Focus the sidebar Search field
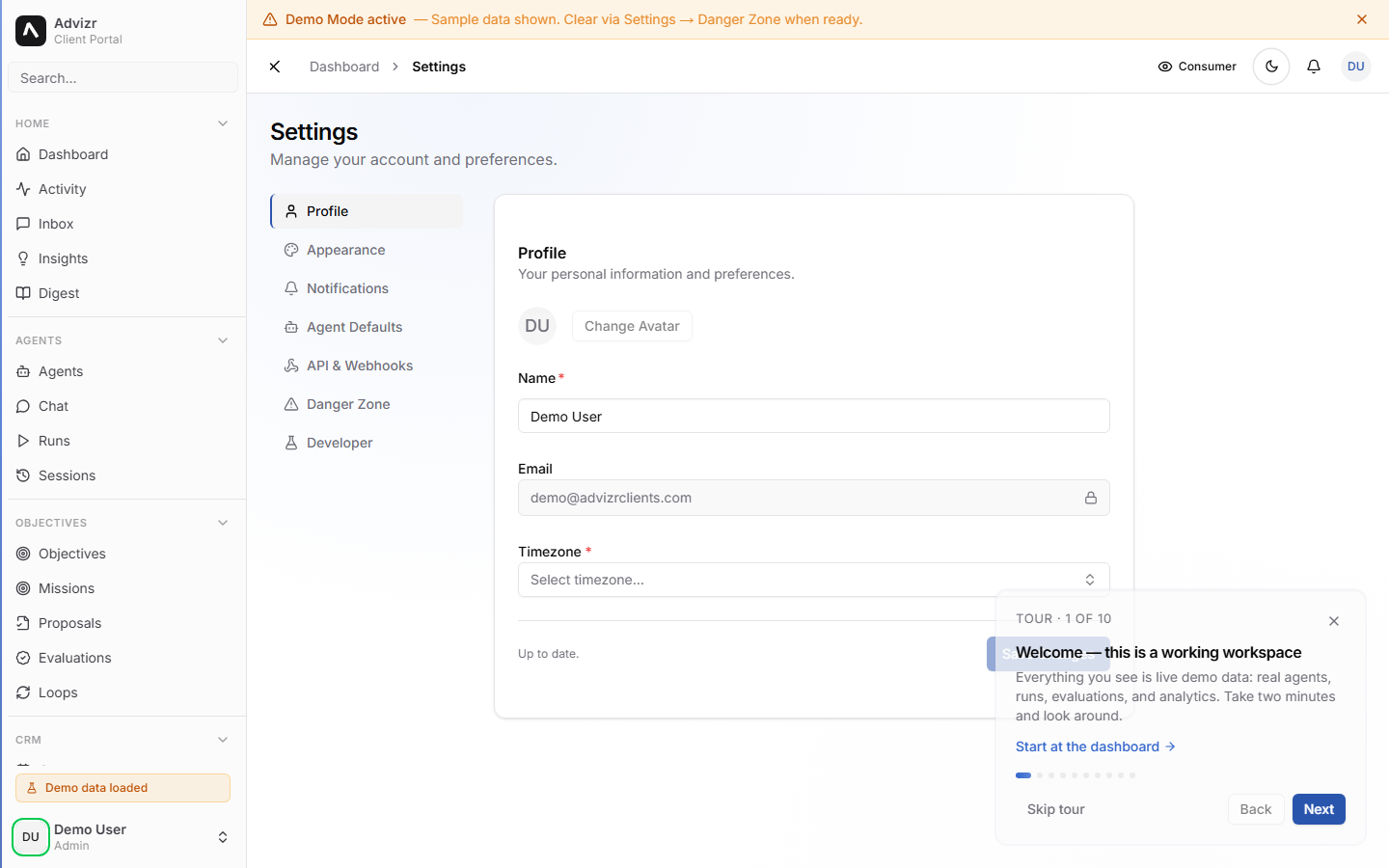 tap(123, 78)
